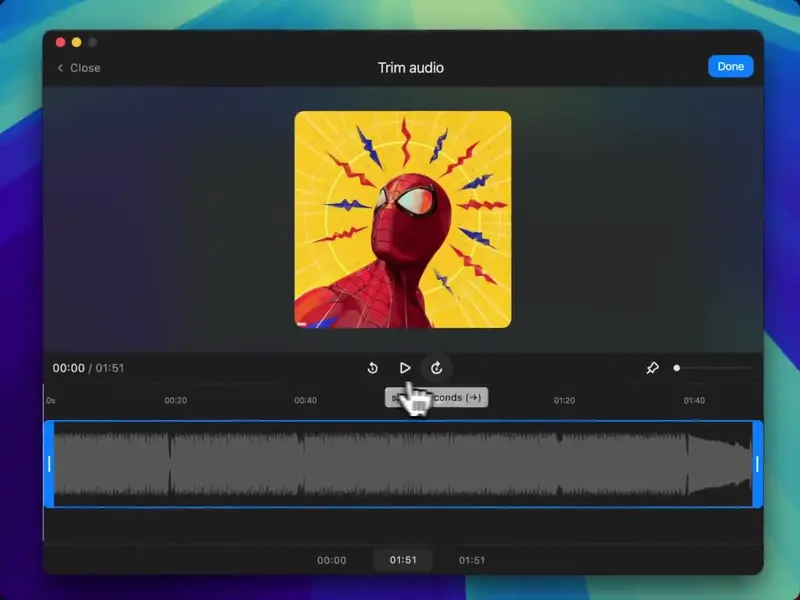
Task: Click the pin icon beside the zoom slider
Action: point(652,368)
